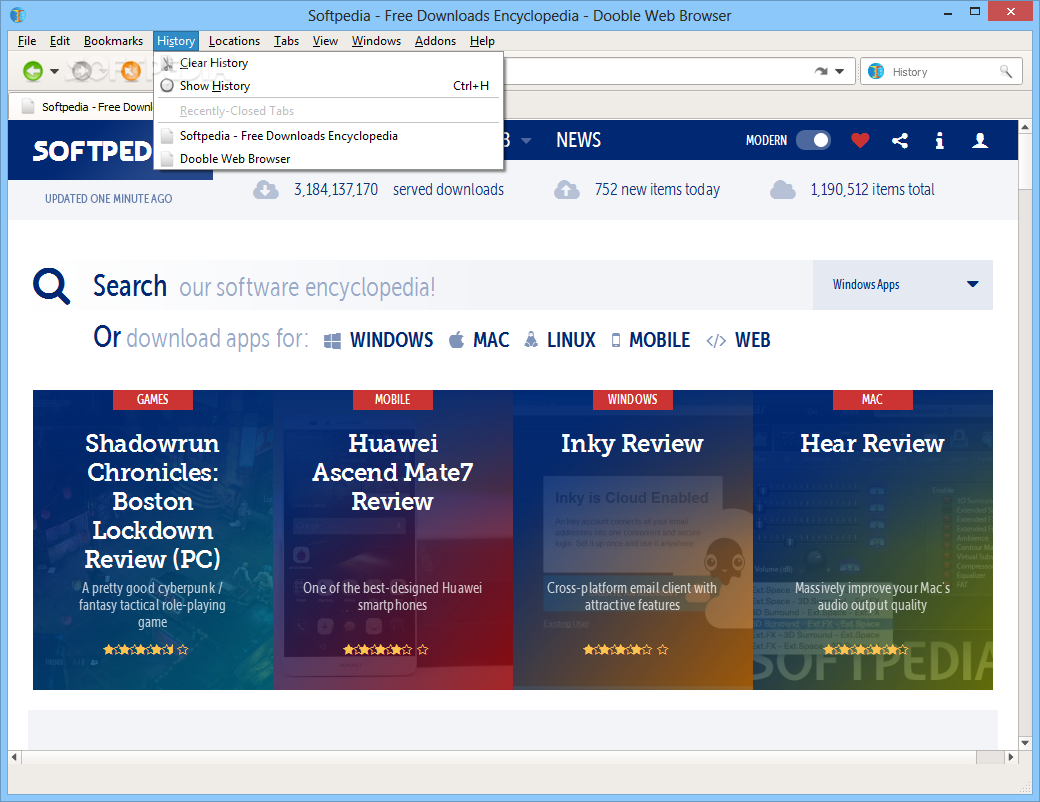Open Hear Review card
This screenshot has height=802, width=1040.
pos(873,539)
